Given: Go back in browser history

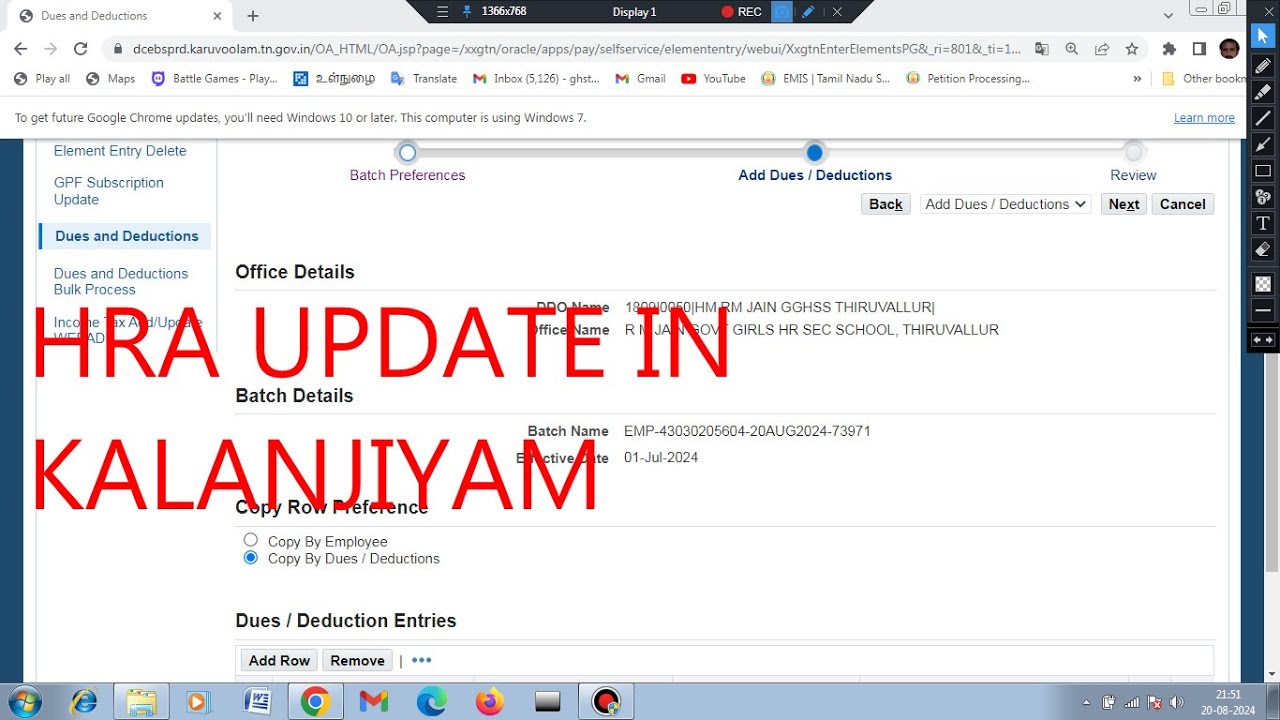Looking at the screenshot, I should 21,49.
